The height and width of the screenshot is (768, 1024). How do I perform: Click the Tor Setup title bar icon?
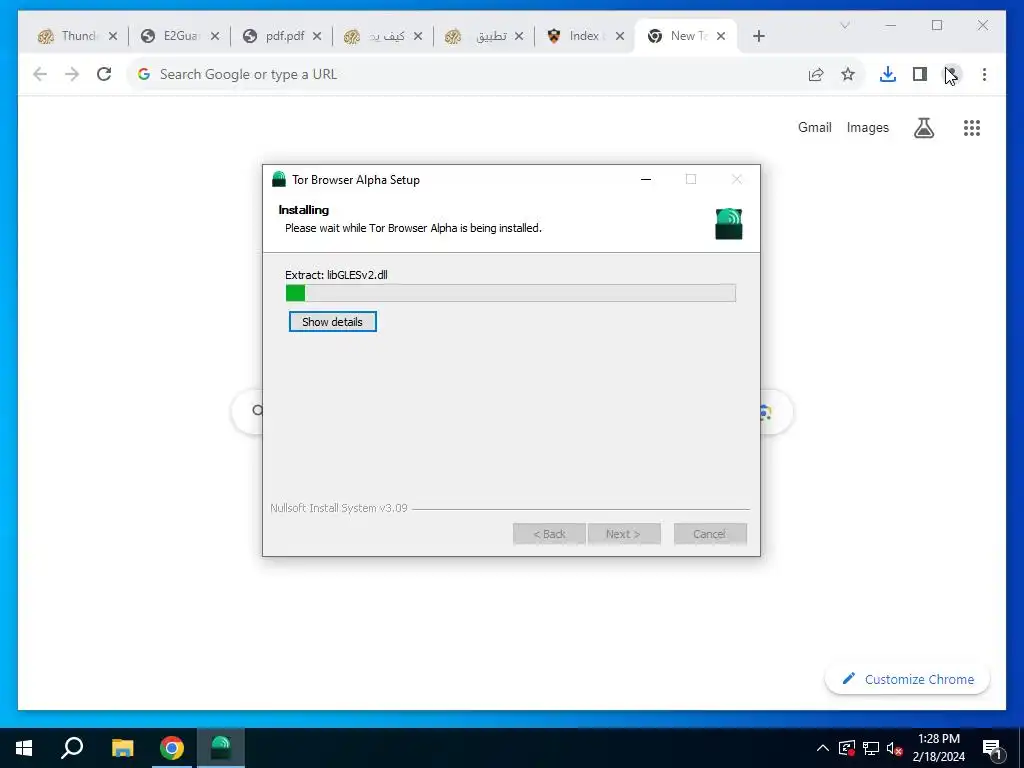click(279, 179)
